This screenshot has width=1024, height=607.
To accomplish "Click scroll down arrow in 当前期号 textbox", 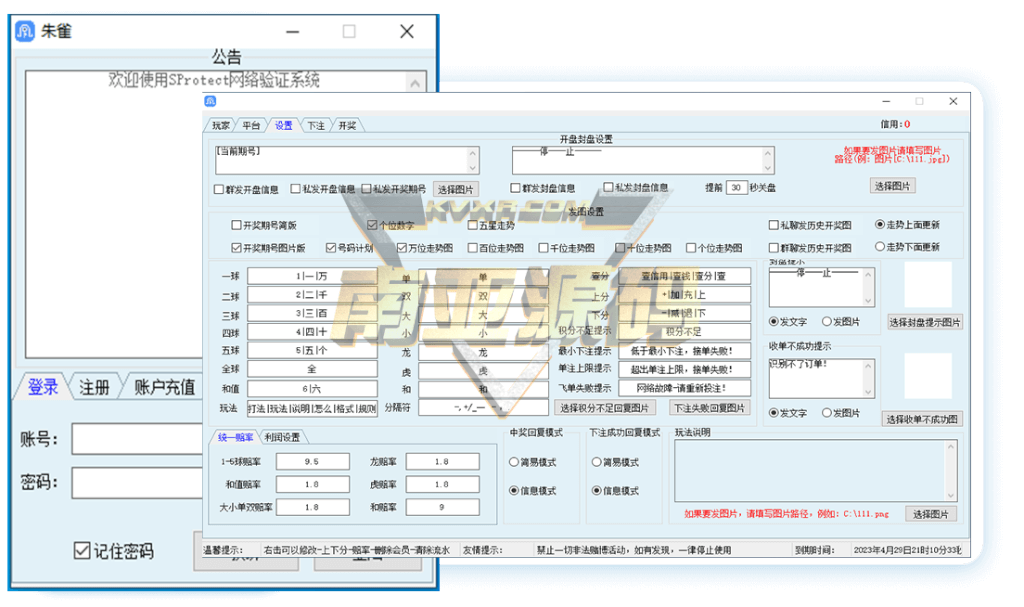I will point(473,169).
